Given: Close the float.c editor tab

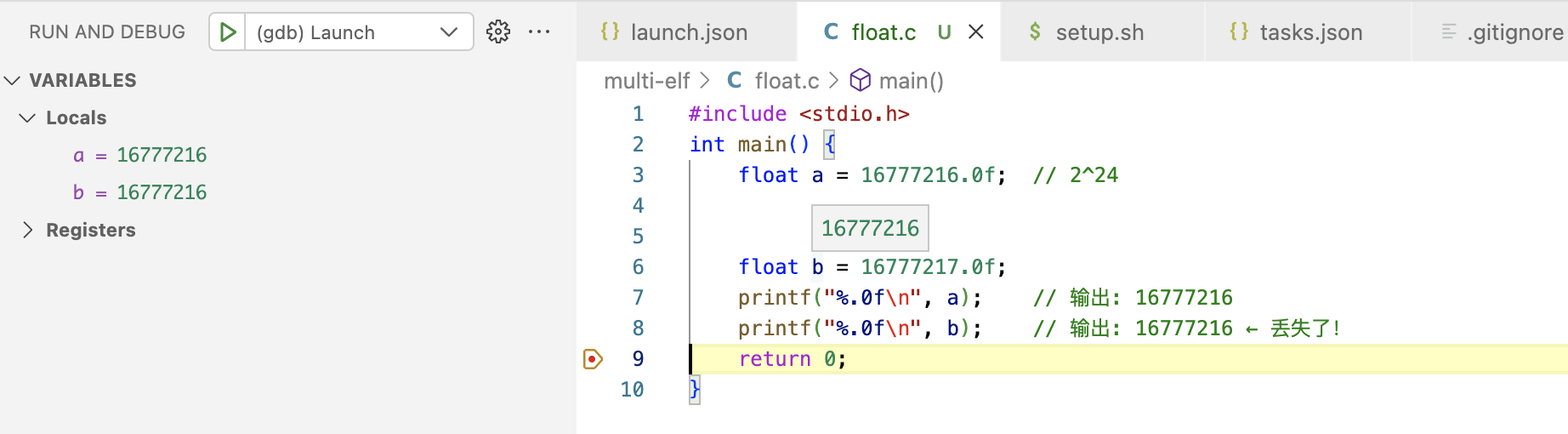Looking at the screenshot, I should (976, 32).
